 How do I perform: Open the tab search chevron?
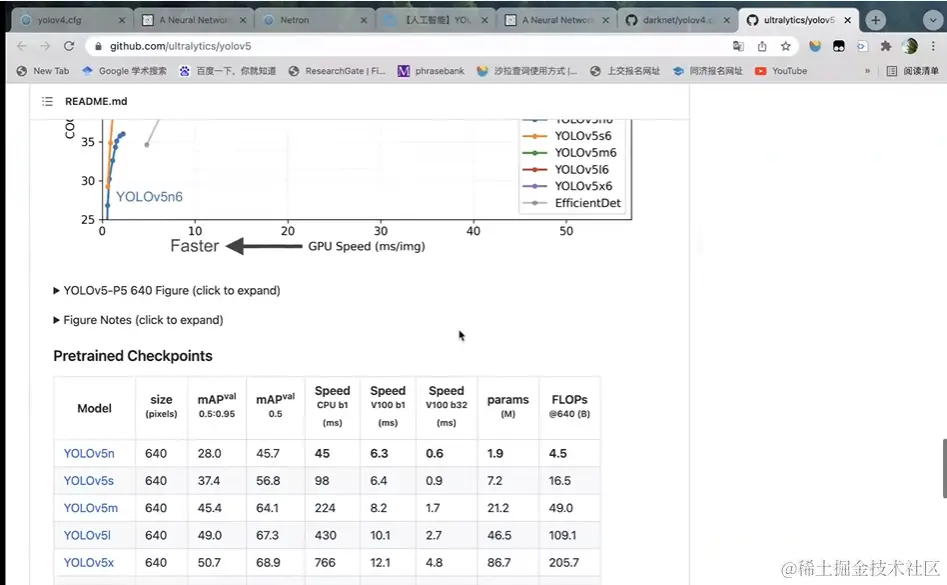pyautogui.click(x=932, y=20)
